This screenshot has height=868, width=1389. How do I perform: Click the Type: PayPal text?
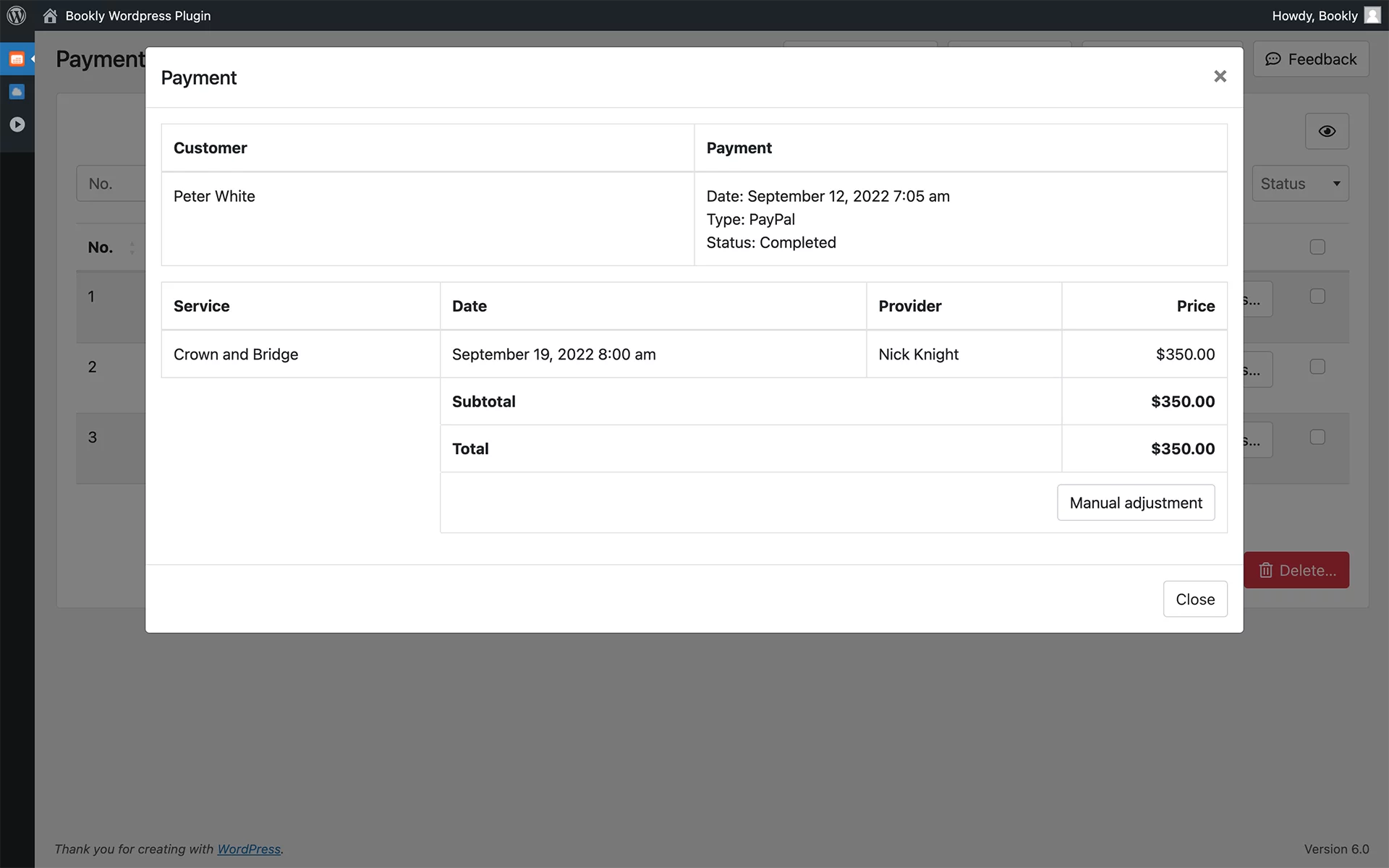(750, 219)
